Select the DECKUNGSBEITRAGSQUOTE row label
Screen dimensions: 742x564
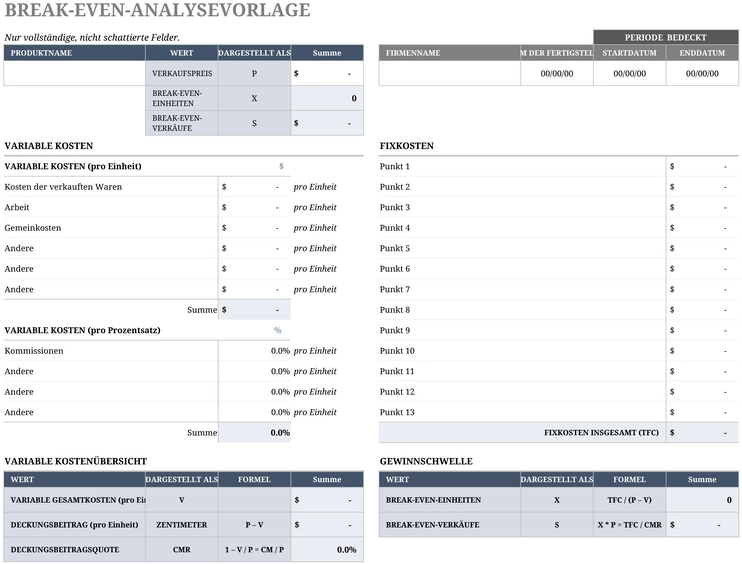[65, 549]
